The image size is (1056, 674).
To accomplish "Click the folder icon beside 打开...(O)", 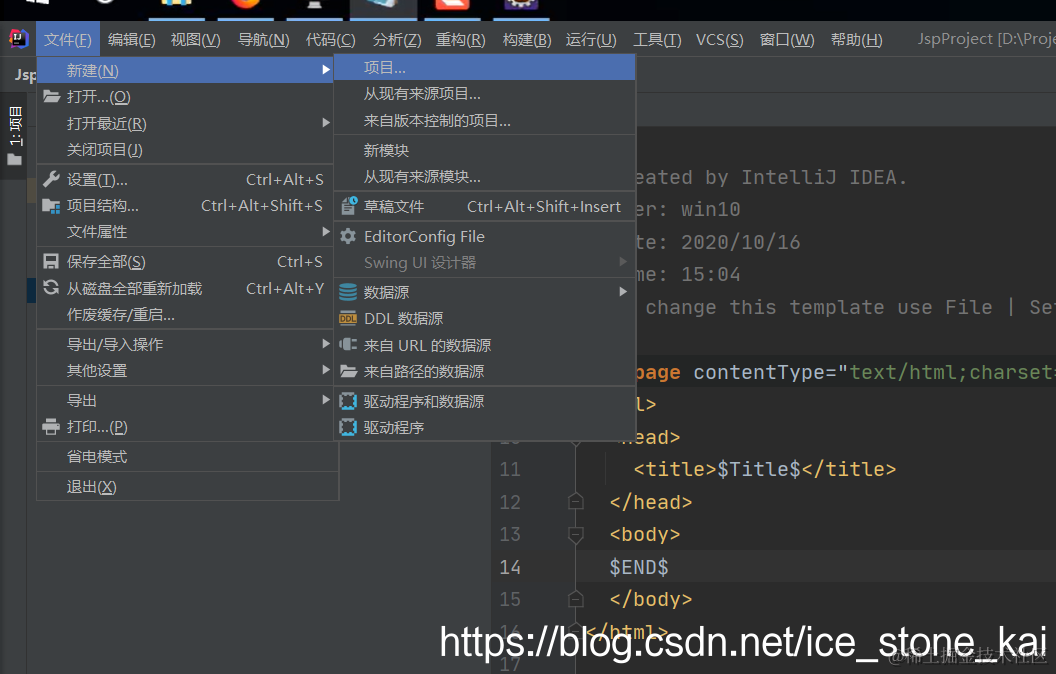I will (x=52, y=96).
